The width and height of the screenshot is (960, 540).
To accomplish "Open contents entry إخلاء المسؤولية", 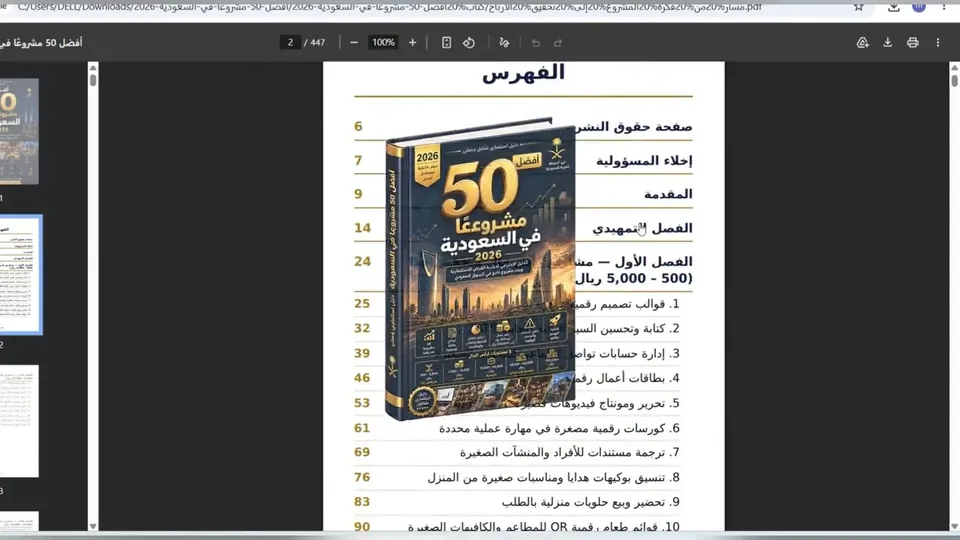I will coord(644,160).
